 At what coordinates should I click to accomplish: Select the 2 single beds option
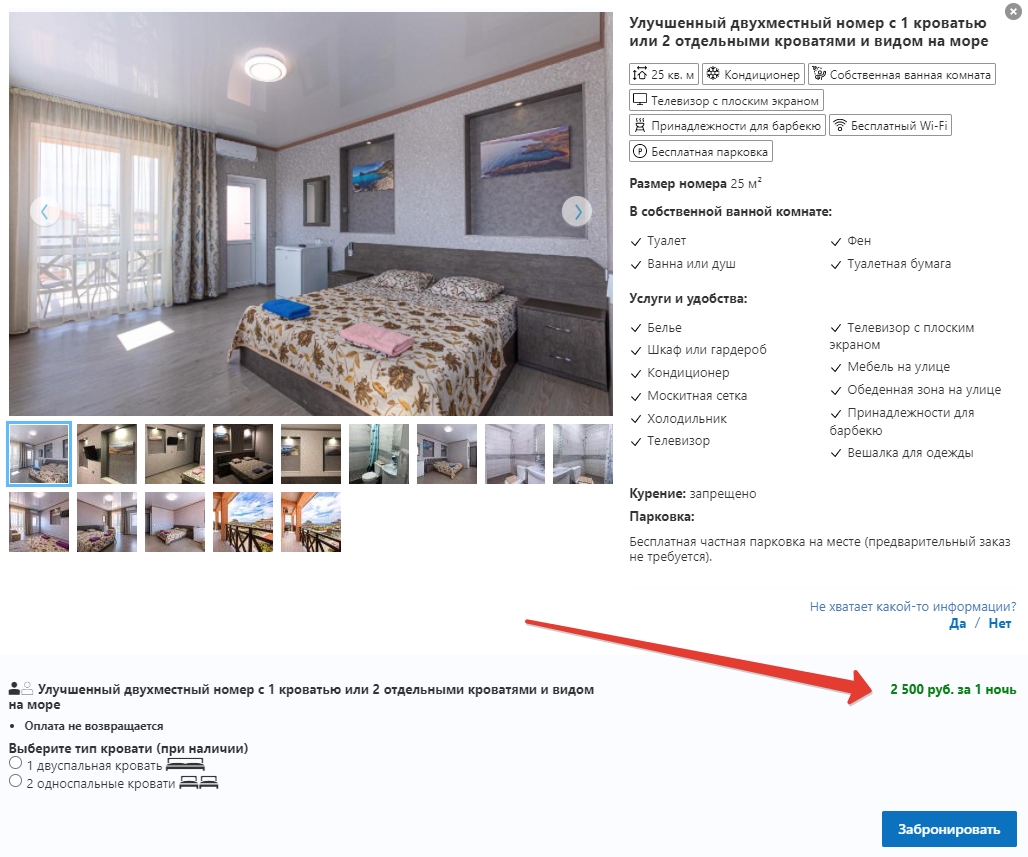(x=16, y=781)
